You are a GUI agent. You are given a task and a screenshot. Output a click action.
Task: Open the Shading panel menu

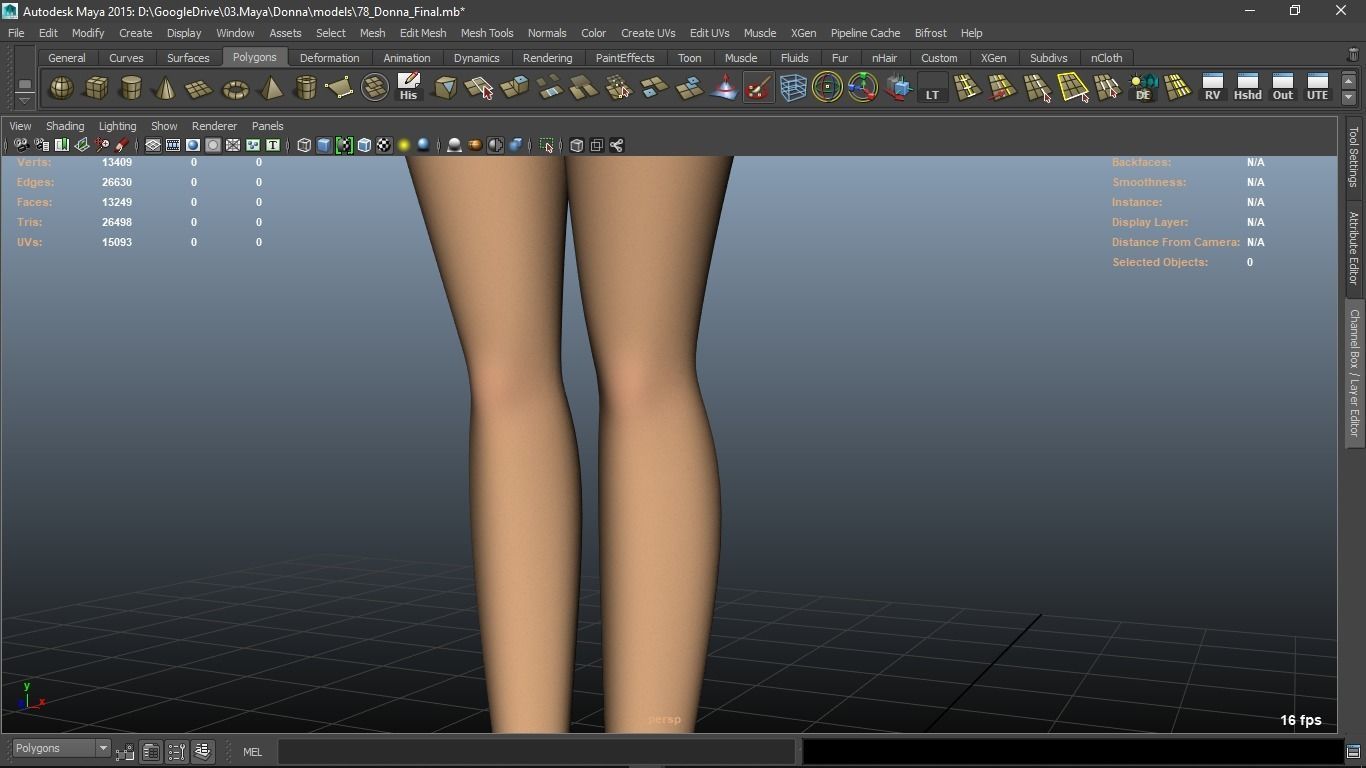[x=65, y=126]
